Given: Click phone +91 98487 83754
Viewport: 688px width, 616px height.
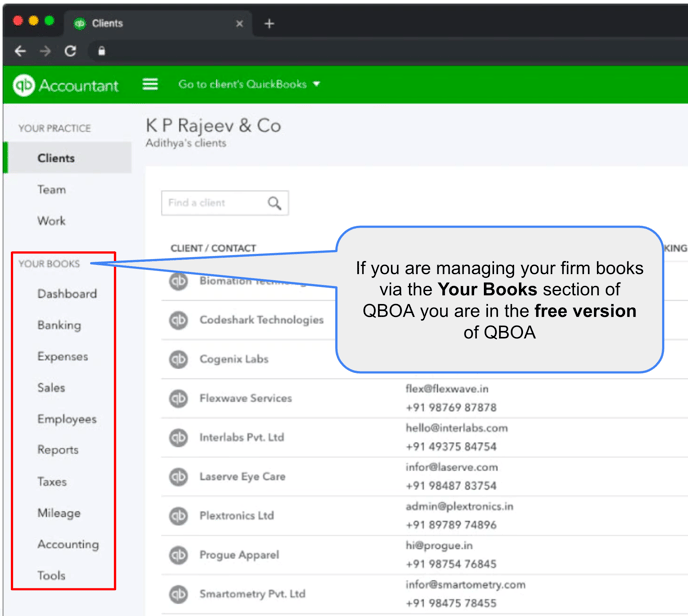Looking at the screenshot, I should [x=451, y=486].
